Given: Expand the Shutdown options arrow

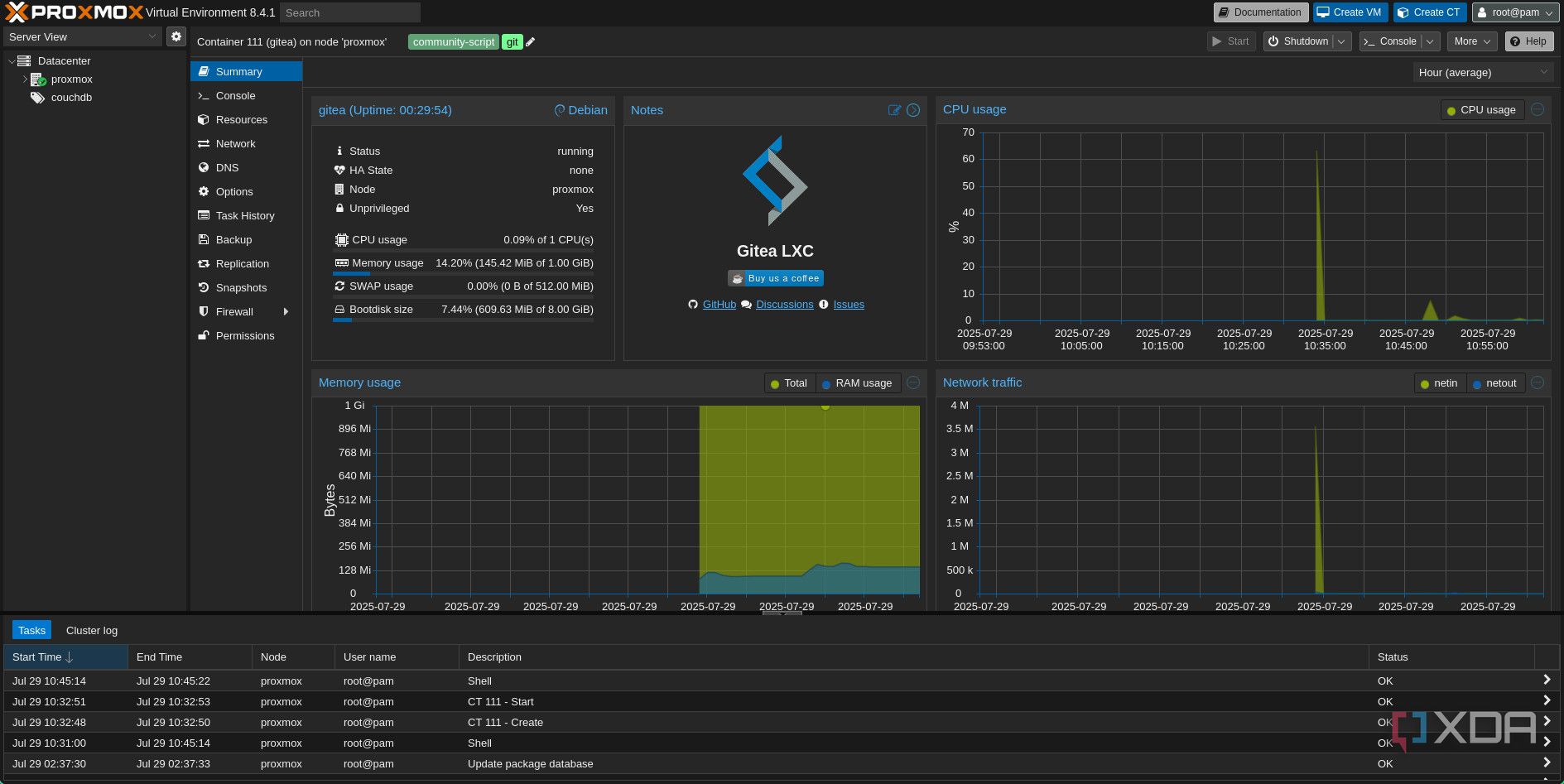Looking at the screenshot, I should [x=1341, y=41].
